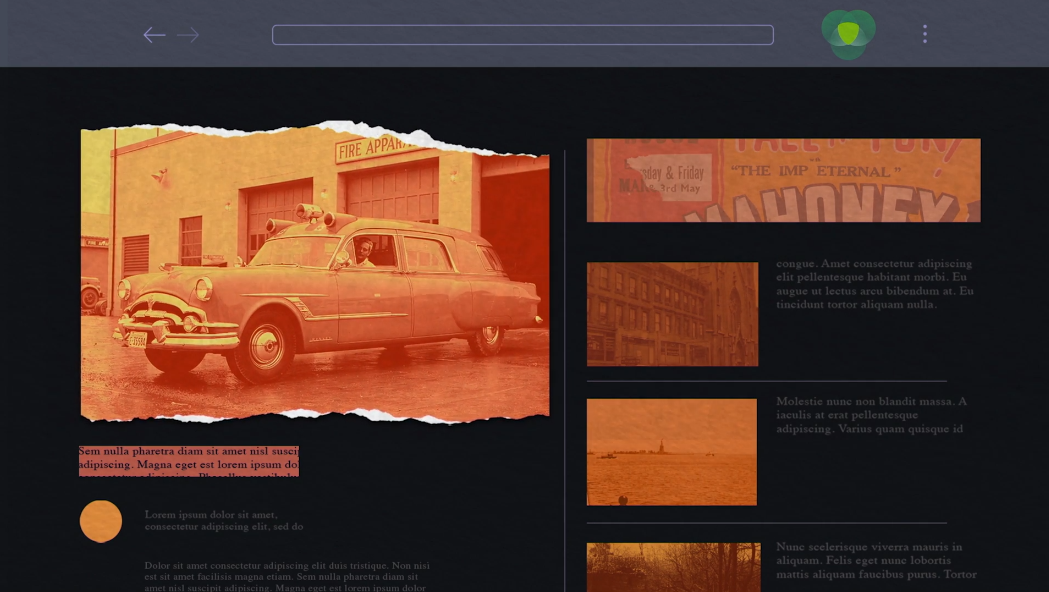Click text 'Molestie nunc non blandit massa'

point(866,401)
